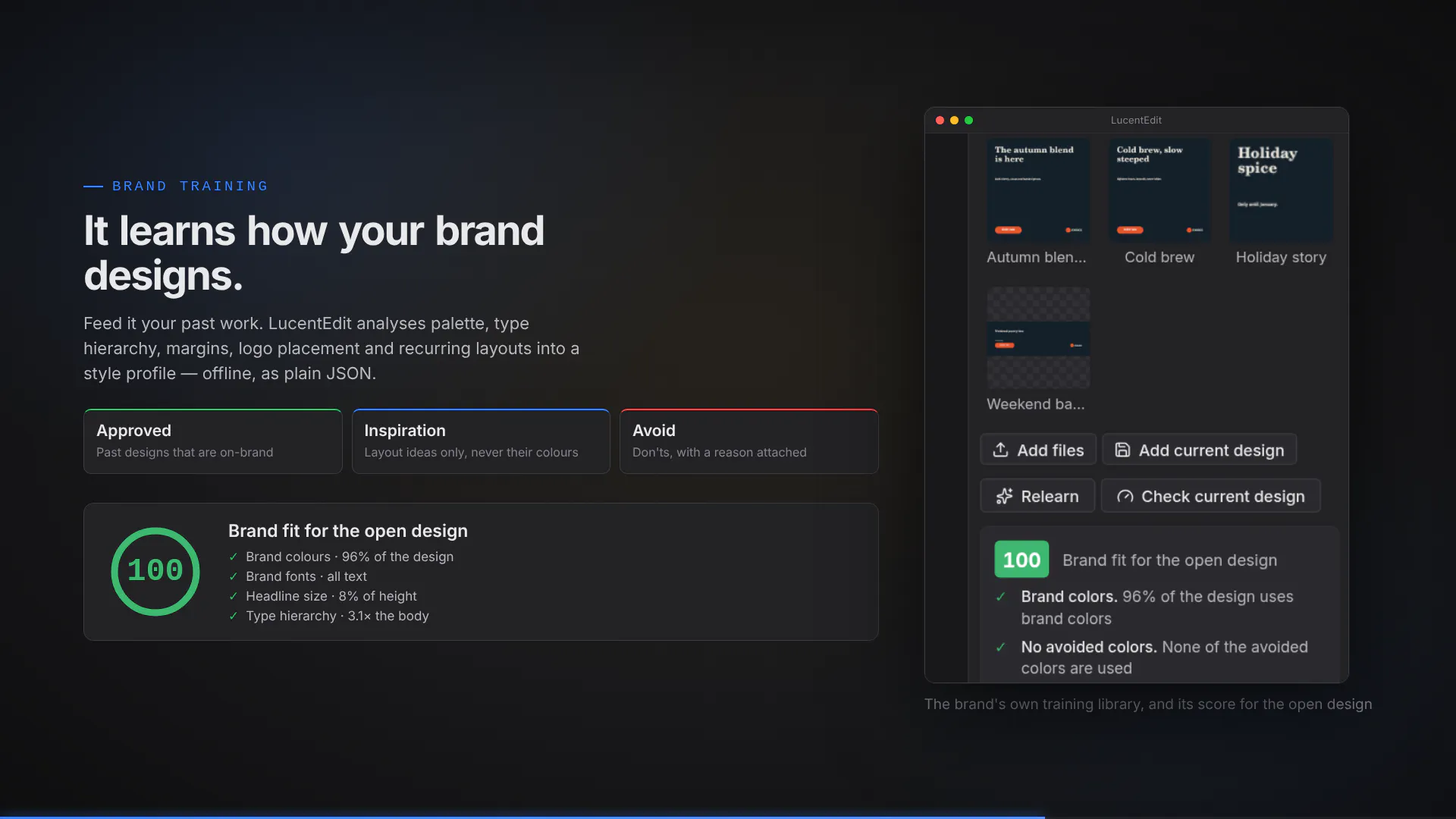The width and height of the screenshot is (1456, 819).
Task: Click the yellow minimize dot of LucentEdit
Action: coord(954,120)
